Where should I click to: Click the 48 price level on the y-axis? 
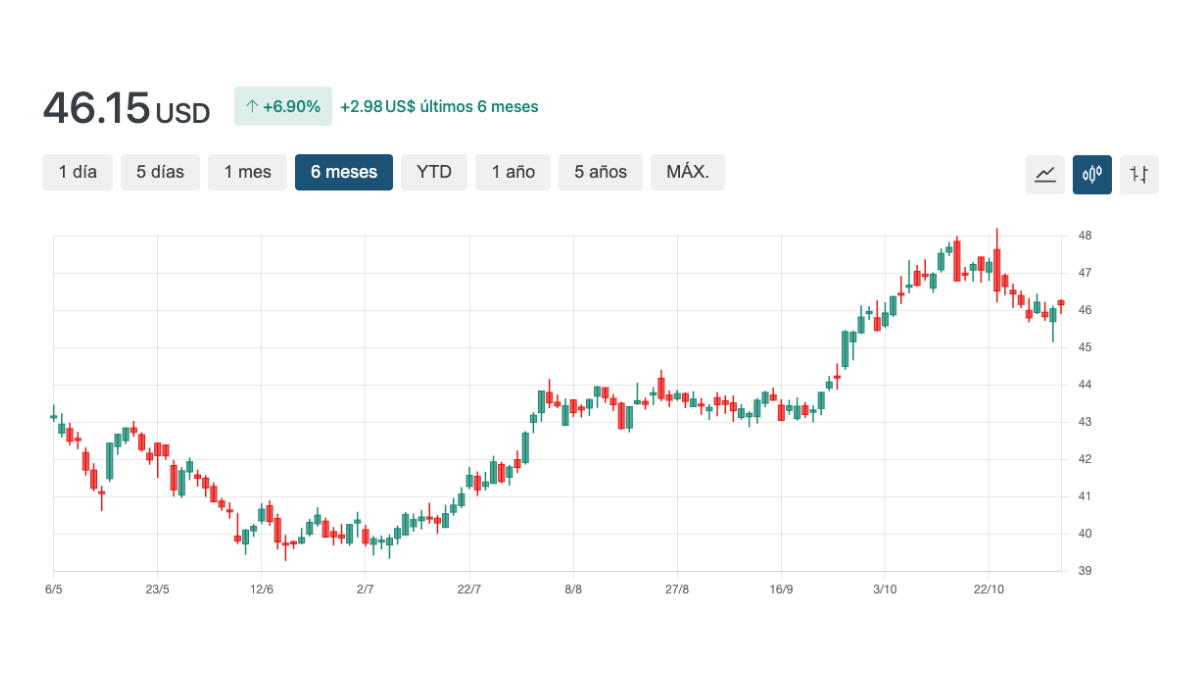[x=1084, y=236]
